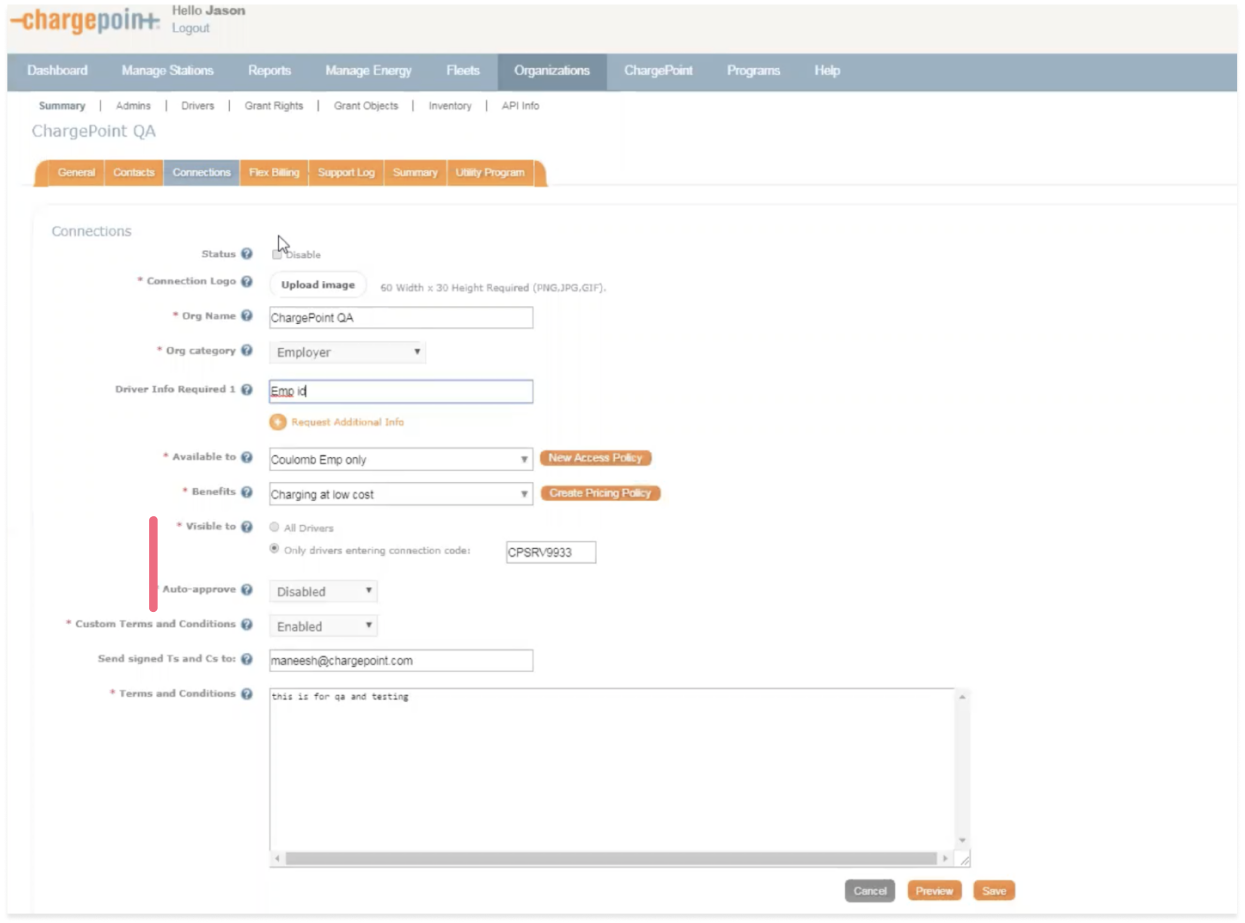Toggle the Status Disable checkbox

(x=277, y=255)
